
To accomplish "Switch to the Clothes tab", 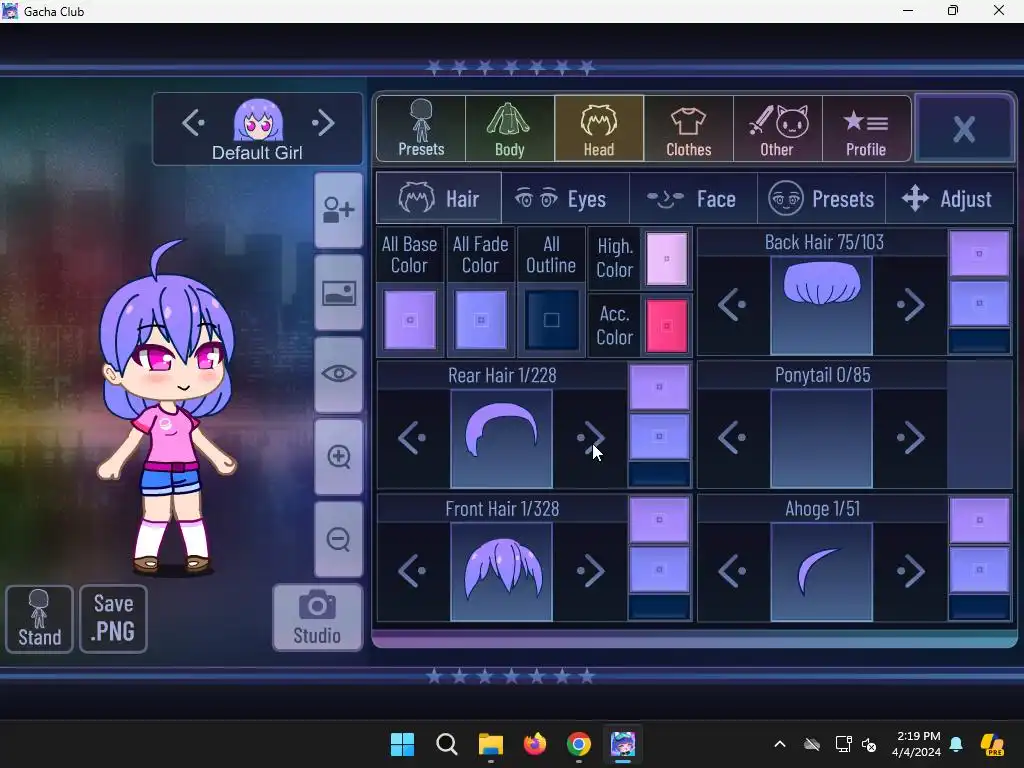I will [x=688, y=129].
